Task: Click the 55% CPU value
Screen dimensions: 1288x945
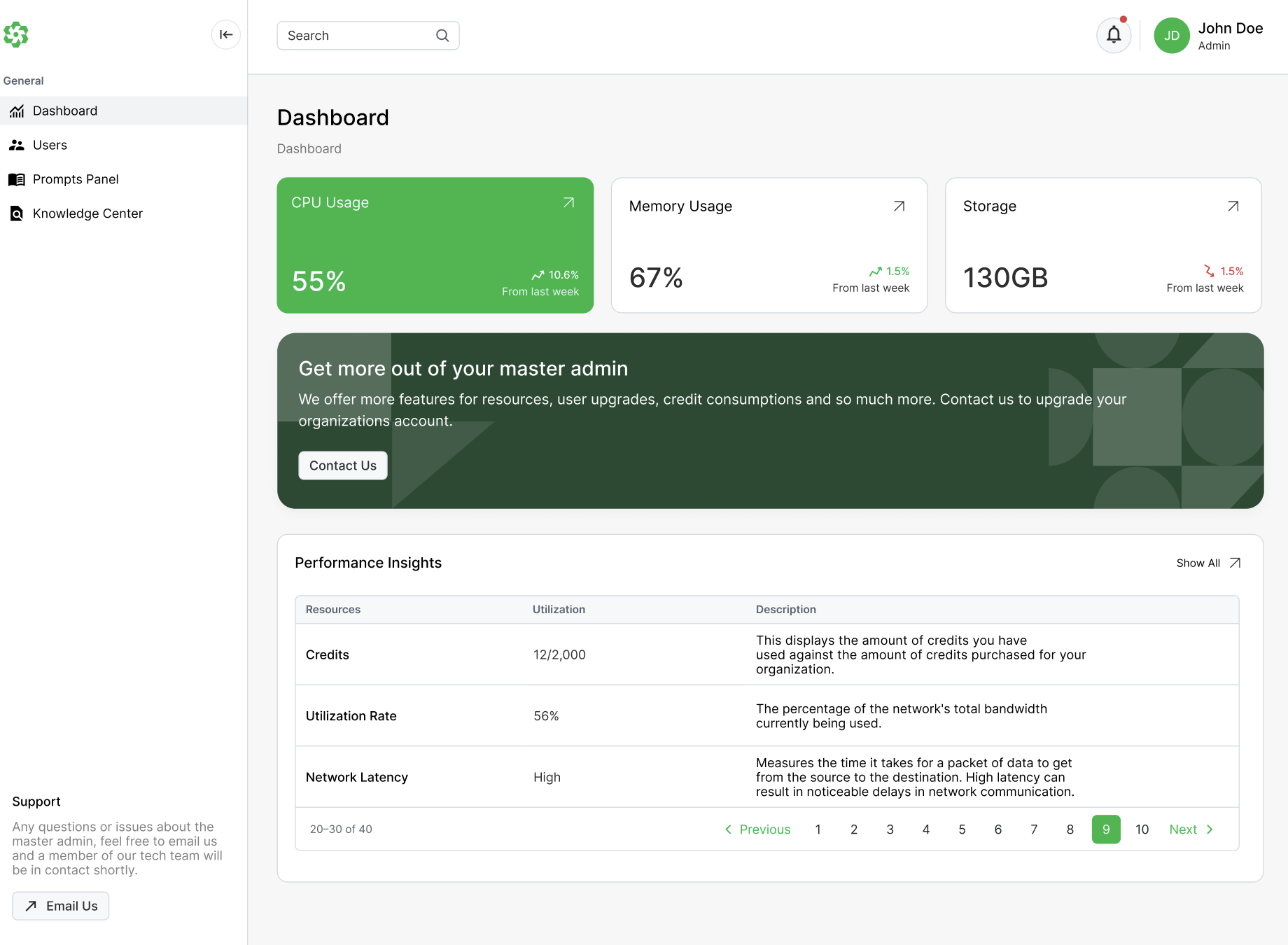Action: (x=318, y=281)
